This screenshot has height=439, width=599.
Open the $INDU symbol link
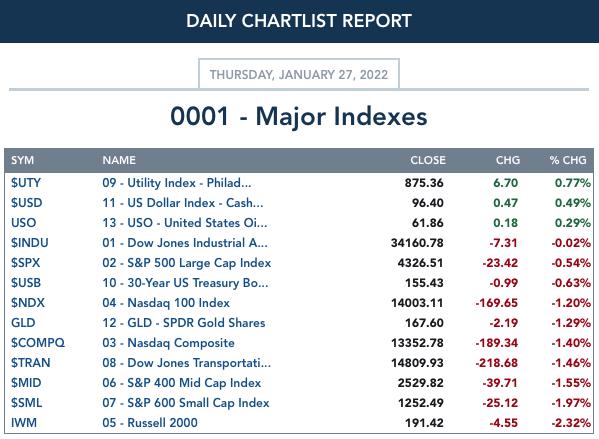[x=29, y=243]
